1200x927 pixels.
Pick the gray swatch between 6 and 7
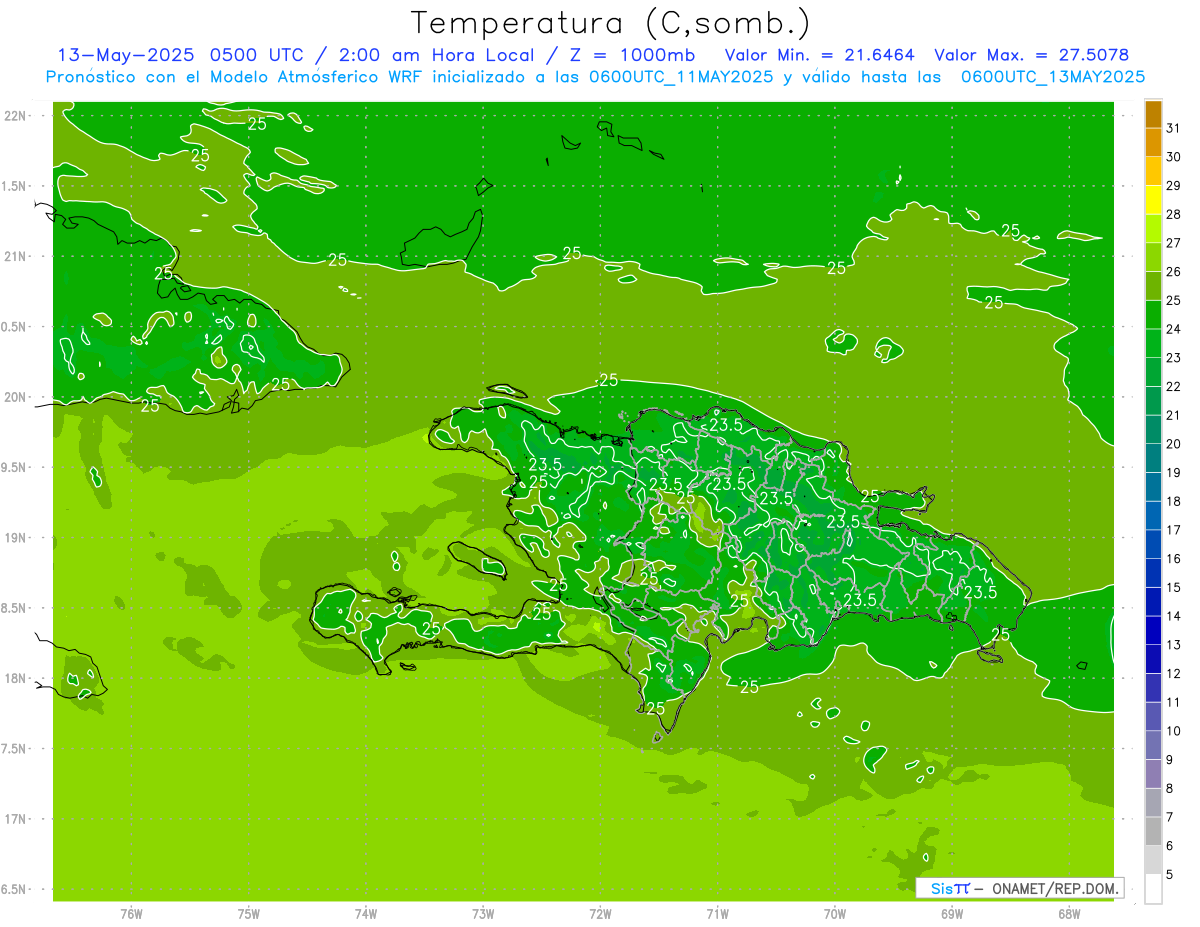click(x=1153, y=831)
